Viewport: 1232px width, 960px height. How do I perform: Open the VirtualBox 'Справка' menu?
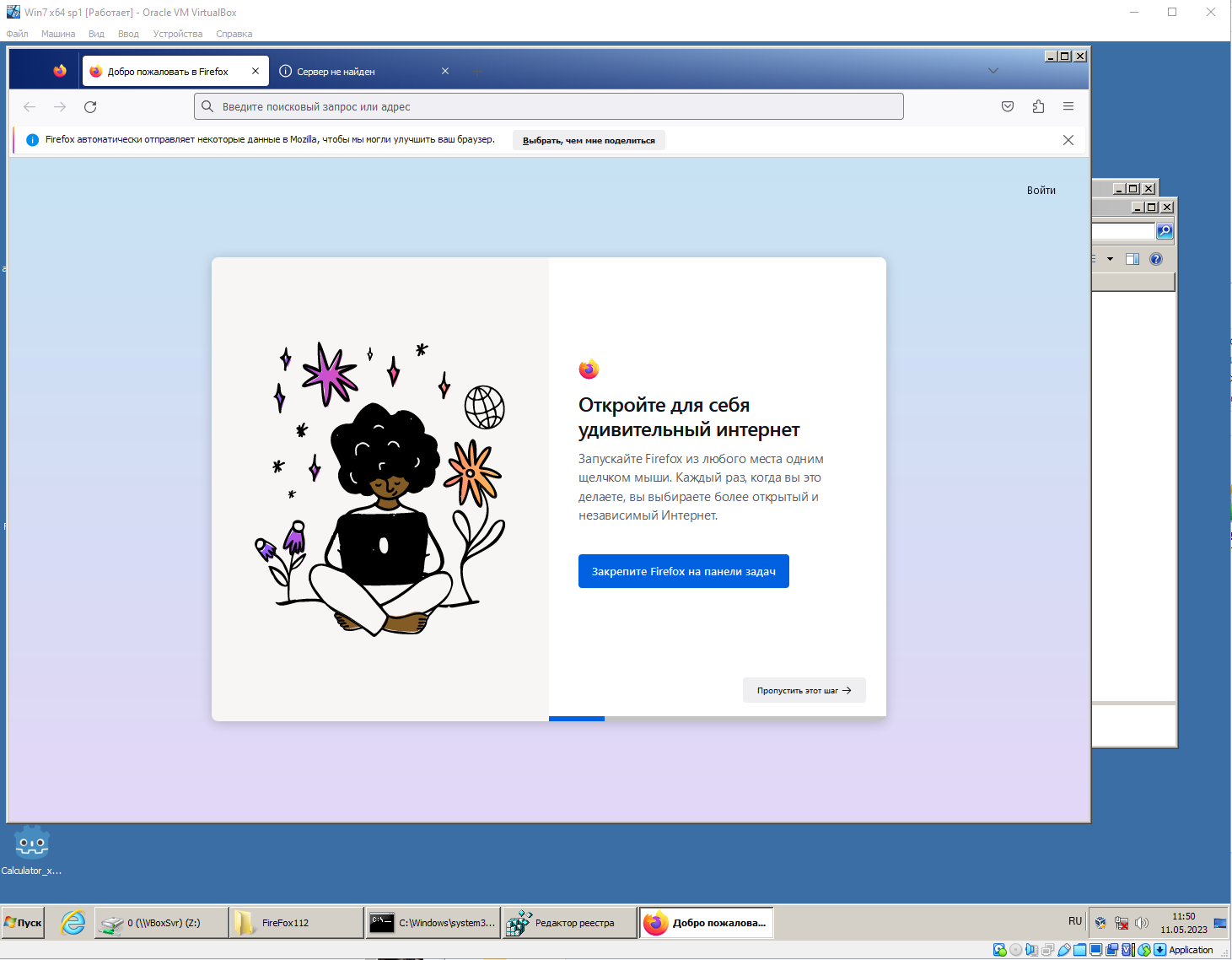click(234, 34)
